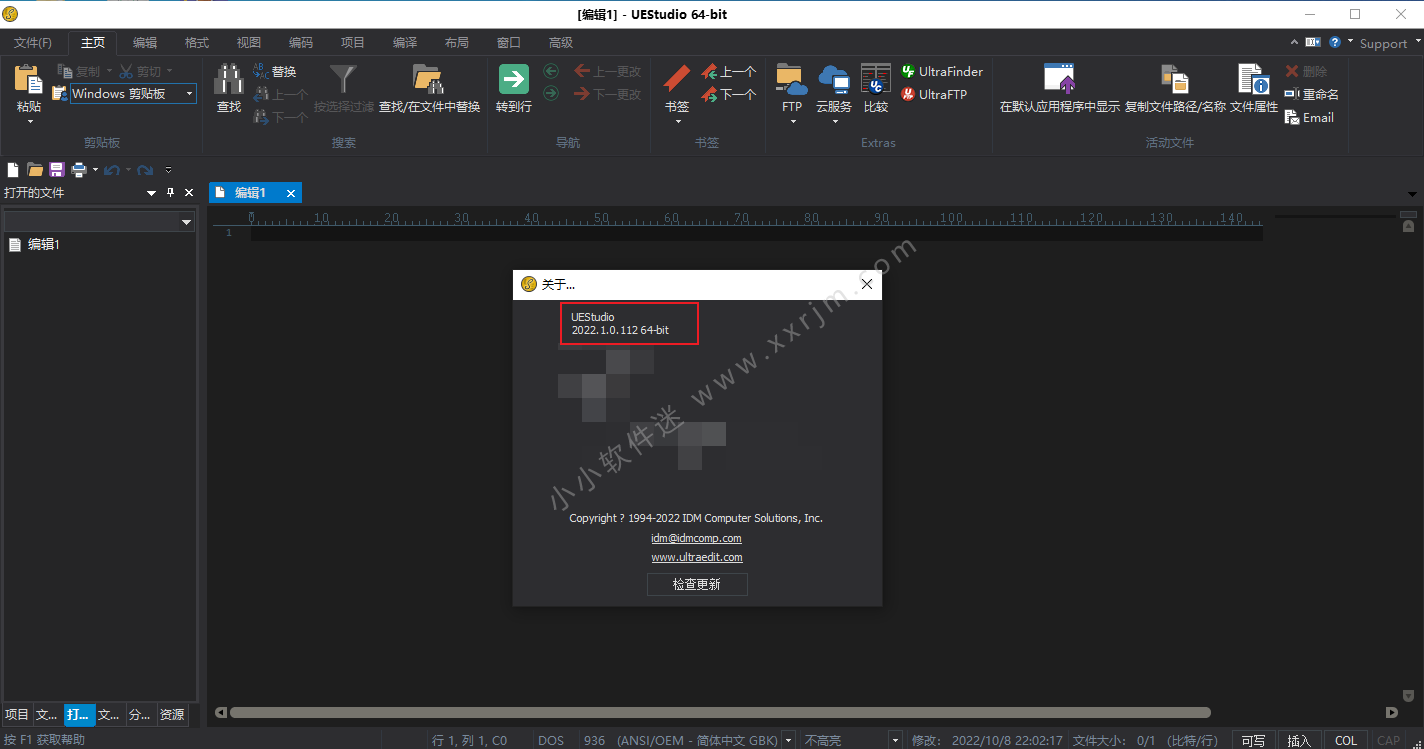Click the horizontal scrollbar thumb
Image resolution: width=1424 pixels, height=749 pixels.
point(720,713)
